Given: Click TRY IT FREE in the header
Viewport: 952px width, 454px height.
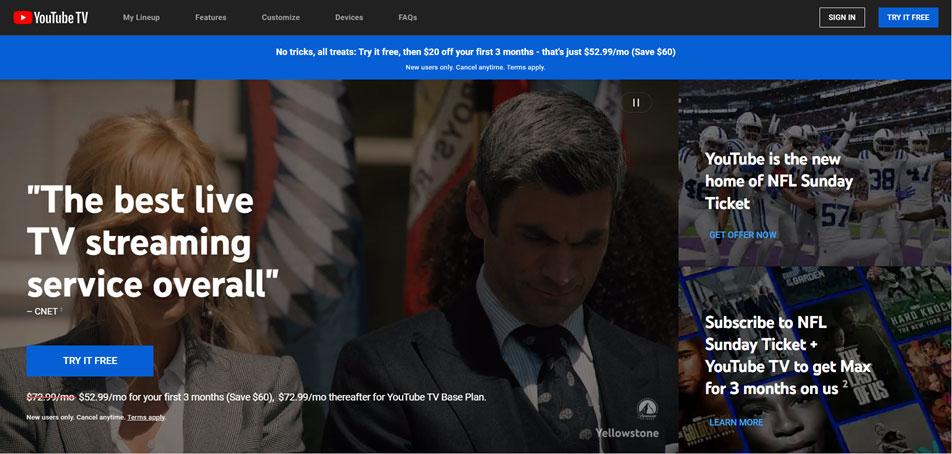Looking at the screenshot, I should 908,18.
